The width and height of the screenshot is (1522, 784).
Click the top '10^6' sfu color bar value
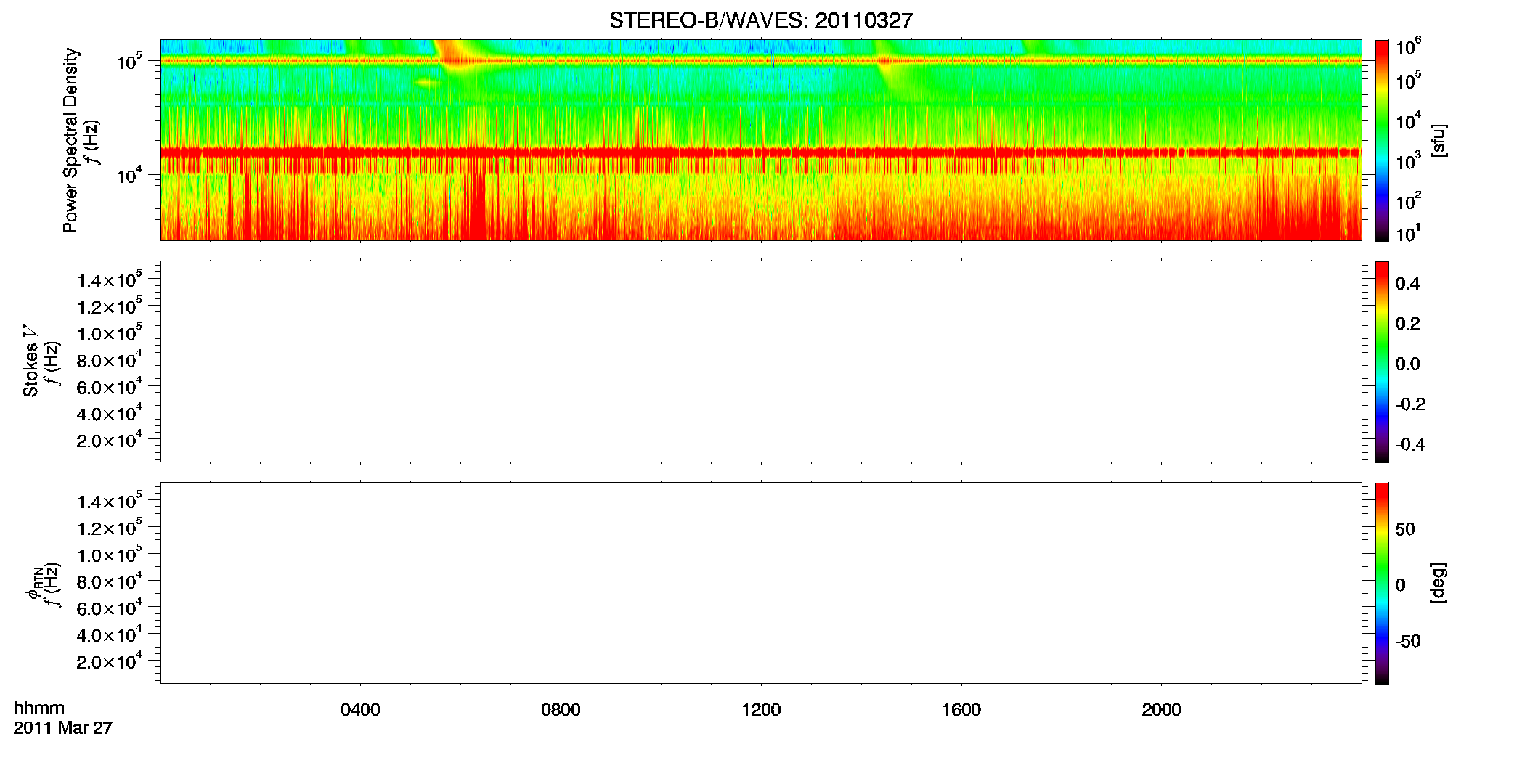(1408, 47)
